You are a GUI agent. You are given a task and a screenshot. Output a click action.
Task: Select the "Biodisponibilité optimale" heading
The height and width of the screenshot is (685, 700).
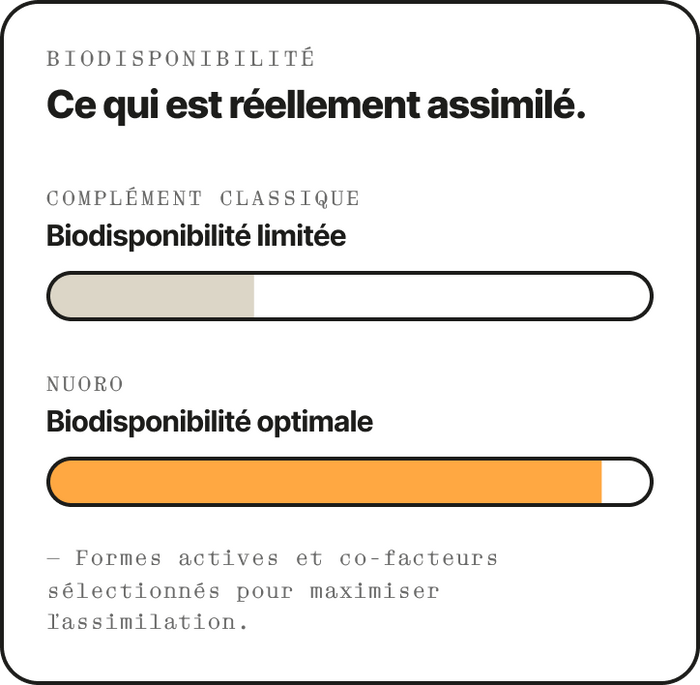tap(209, 422)
